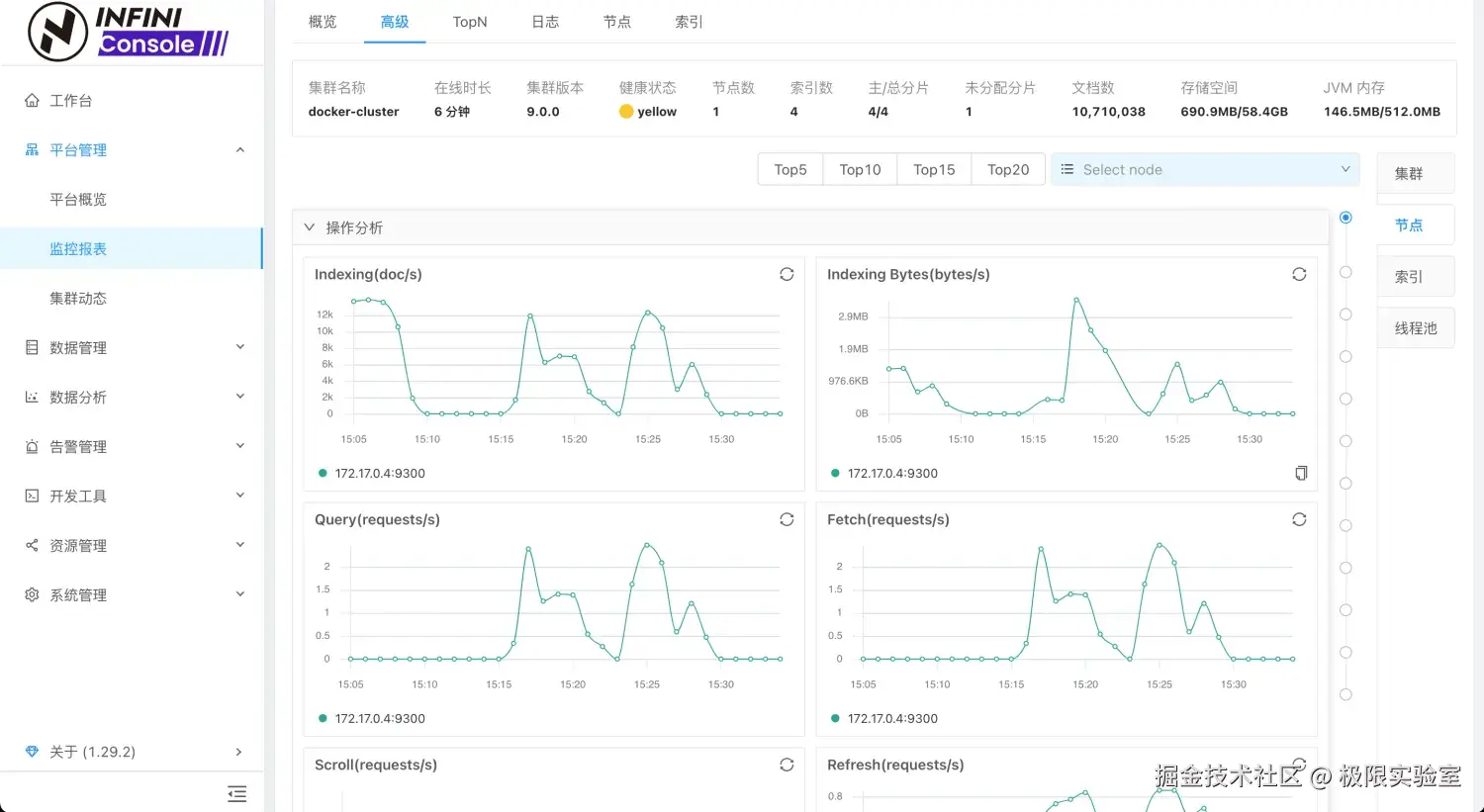This screenshot has height=812, width=1484.
Task: Refresh the Indexing Bytes chart
Action: 1299,274
